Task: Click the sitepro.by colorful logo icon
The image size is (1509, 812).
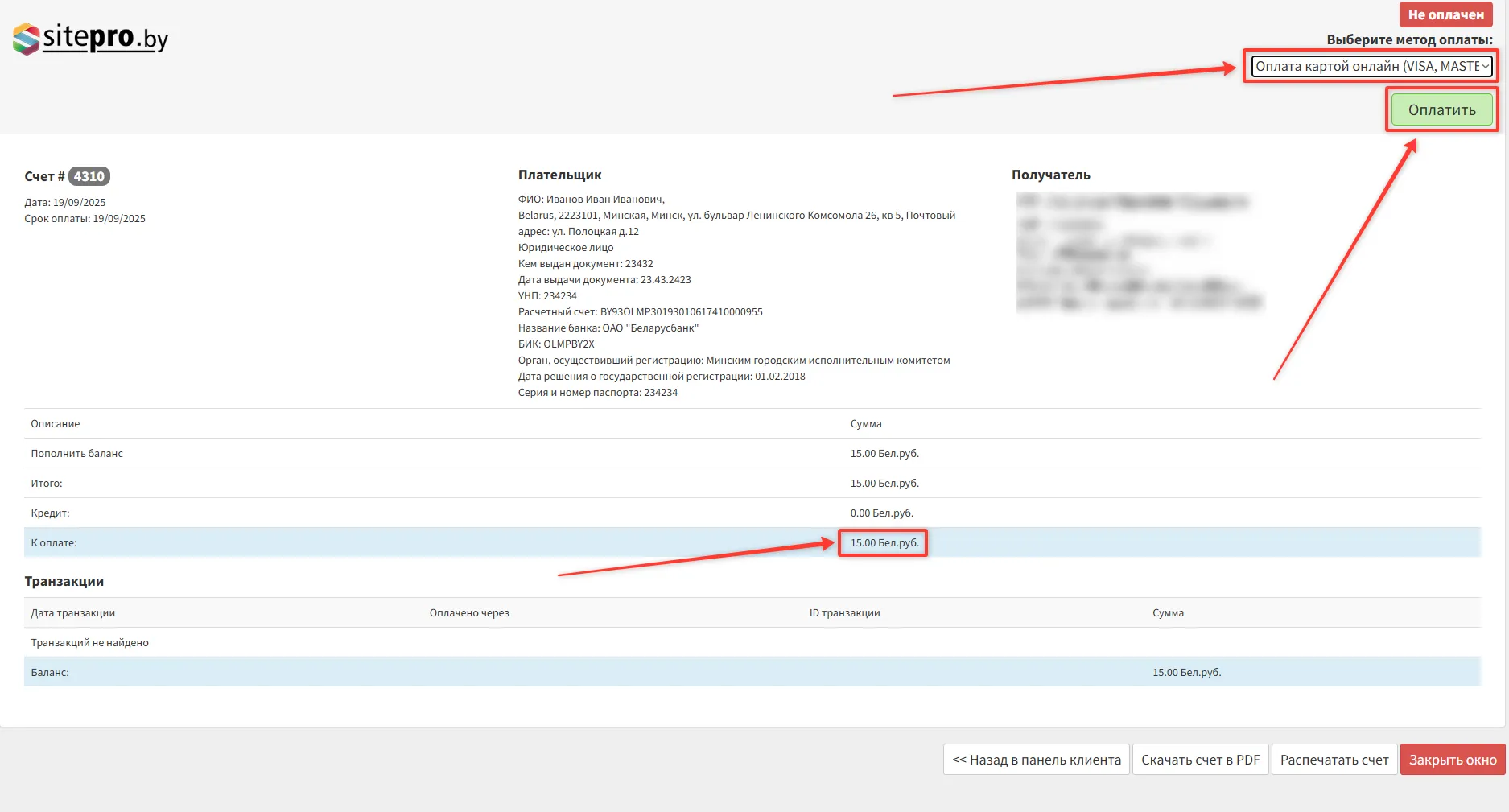Action: 27,39
